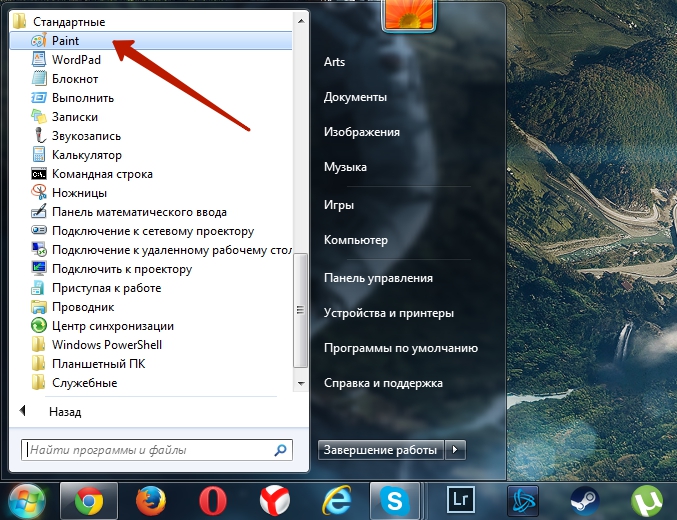Click scrollbar down arrow in program list
Viewport: 677px width, 520px height.
click(x=301, y=384)
